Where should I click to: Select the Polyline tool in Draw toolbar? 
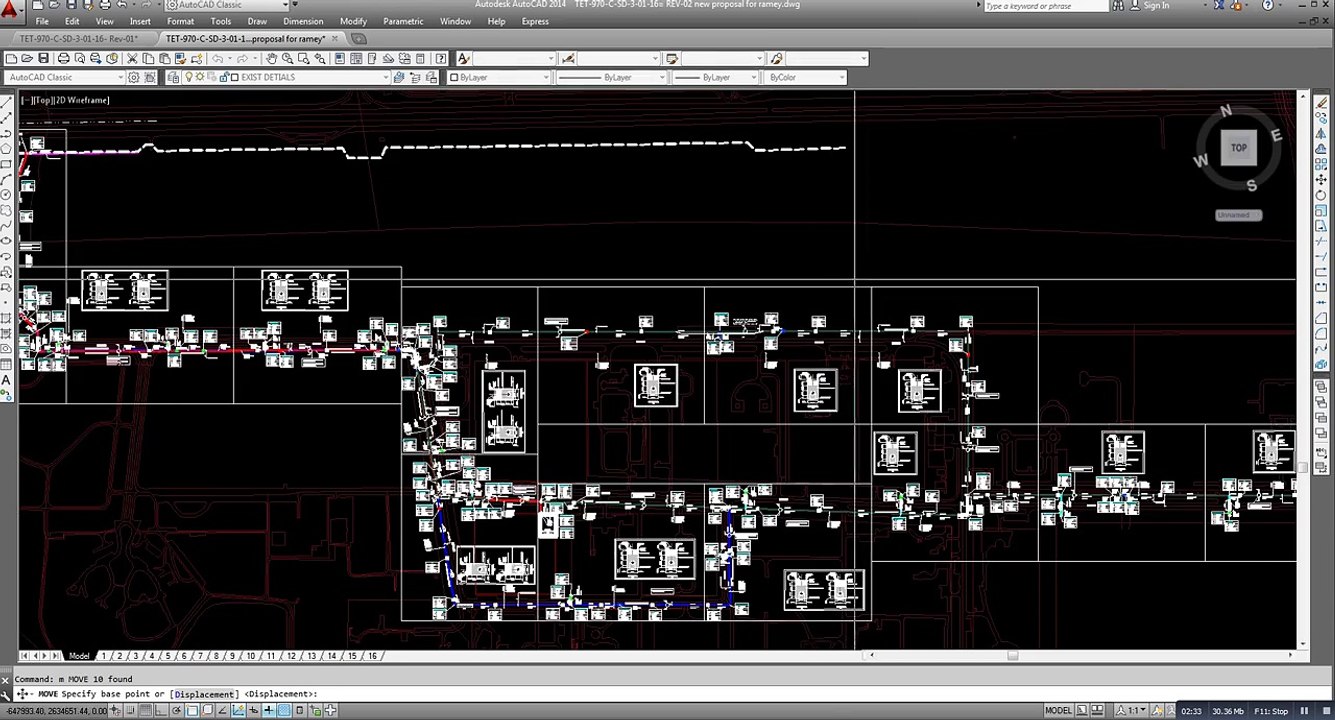point(7,133)
